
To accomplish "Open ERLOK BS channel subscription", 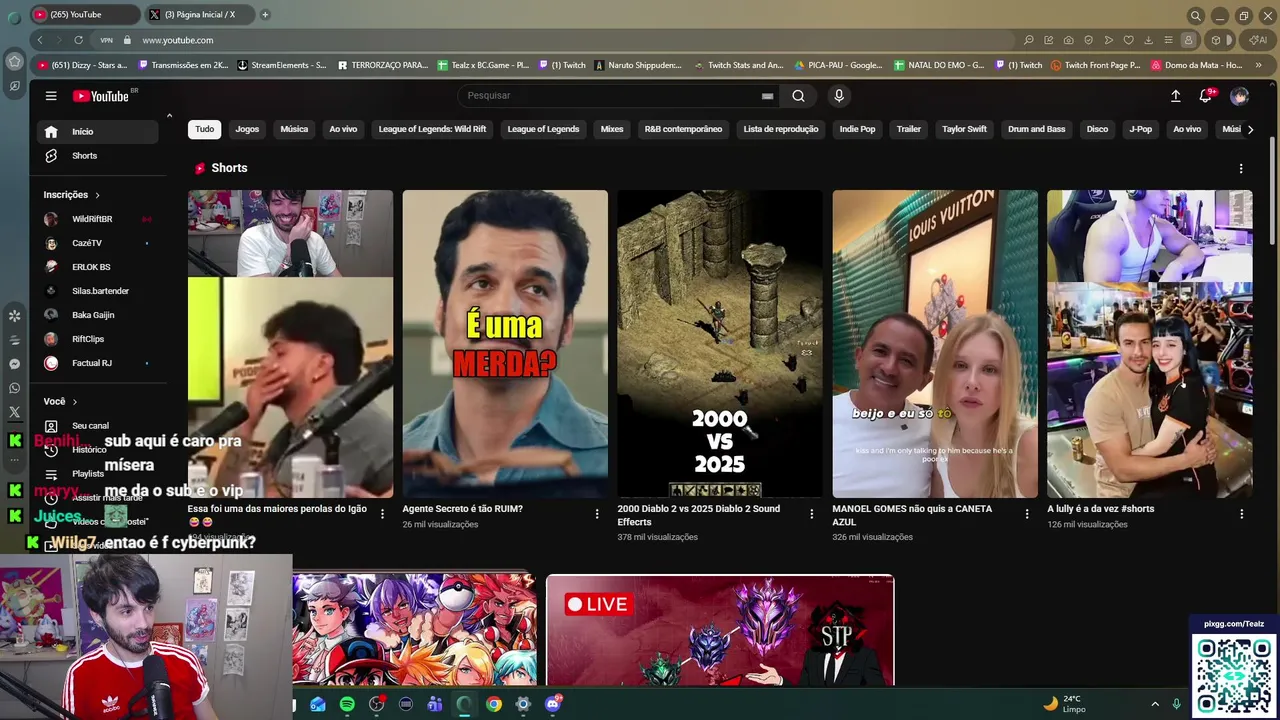I will tap(99, 267).
